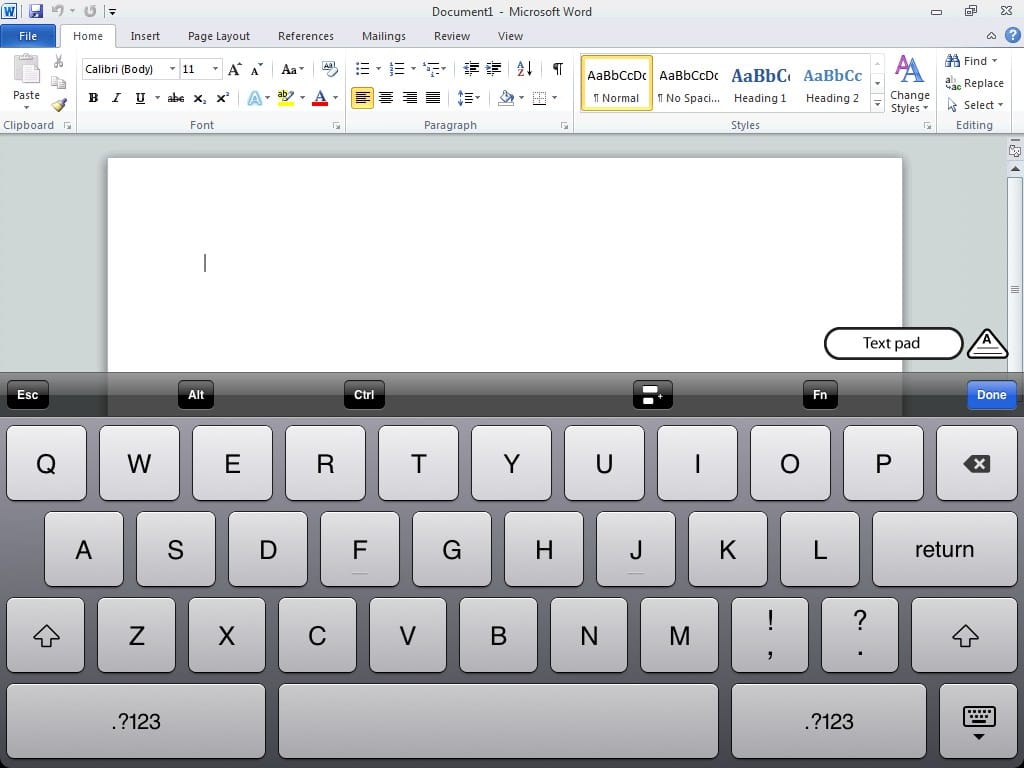Switch to the Review tab
The height and width of the screenshot is (768, 1024).
tap(452, 36)
